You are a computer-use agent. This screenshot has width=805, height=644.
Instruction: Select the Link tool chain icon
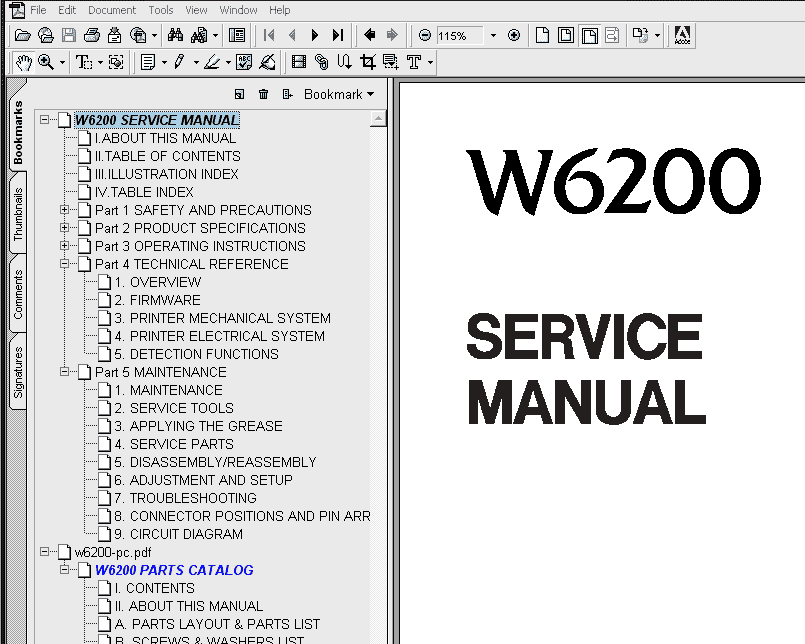coord(322,63)
